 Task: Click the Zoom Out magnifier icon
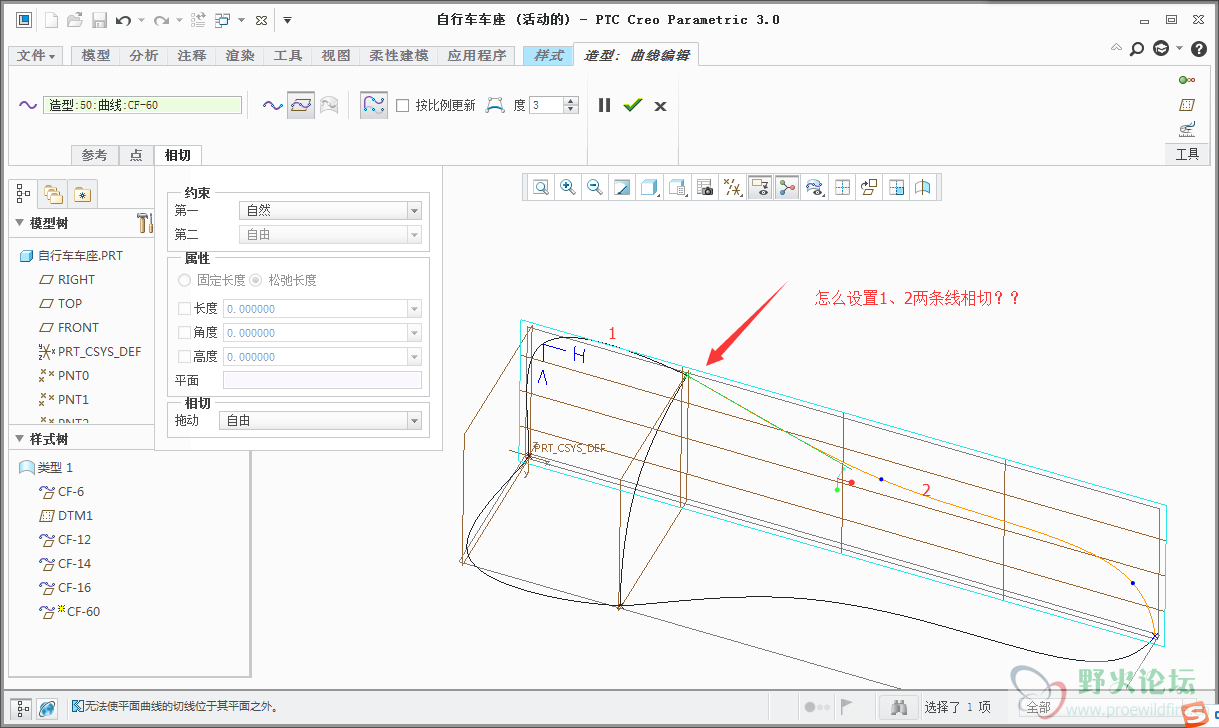[x=595, y=187]
